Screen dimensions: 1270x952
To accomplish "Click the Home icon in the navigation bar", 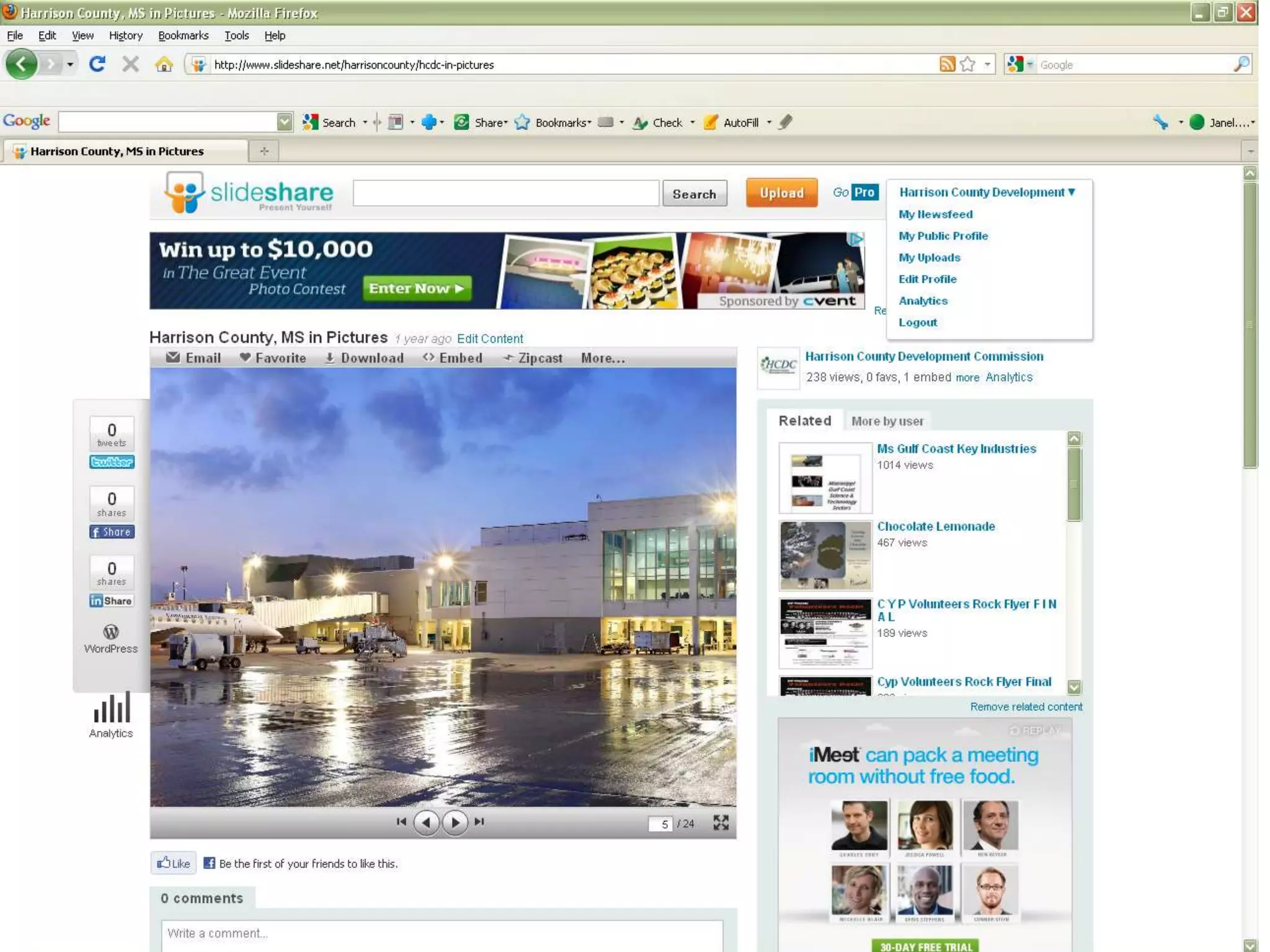I will tap(164, 64).
